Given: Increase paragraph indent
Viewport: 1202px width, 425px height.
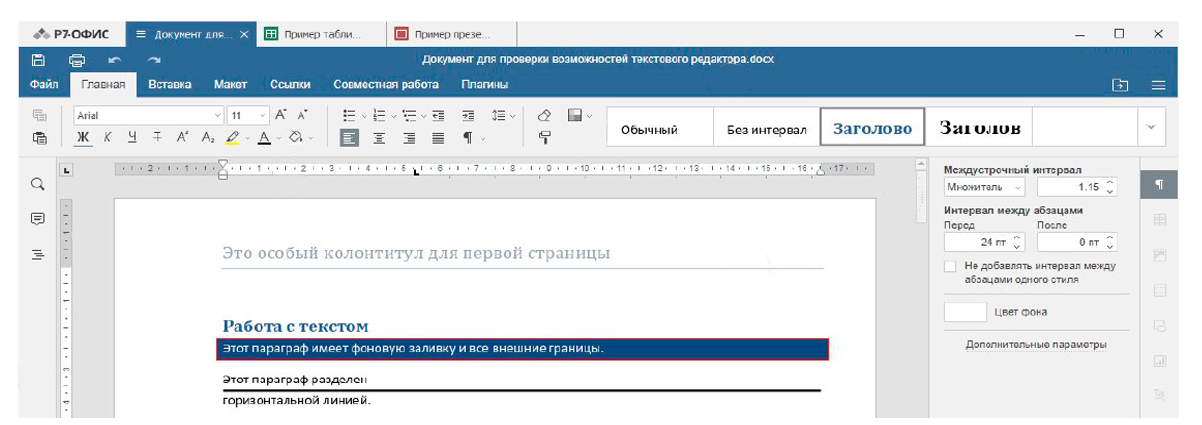Looking at the screenshot, I should (x=468, y=115).
